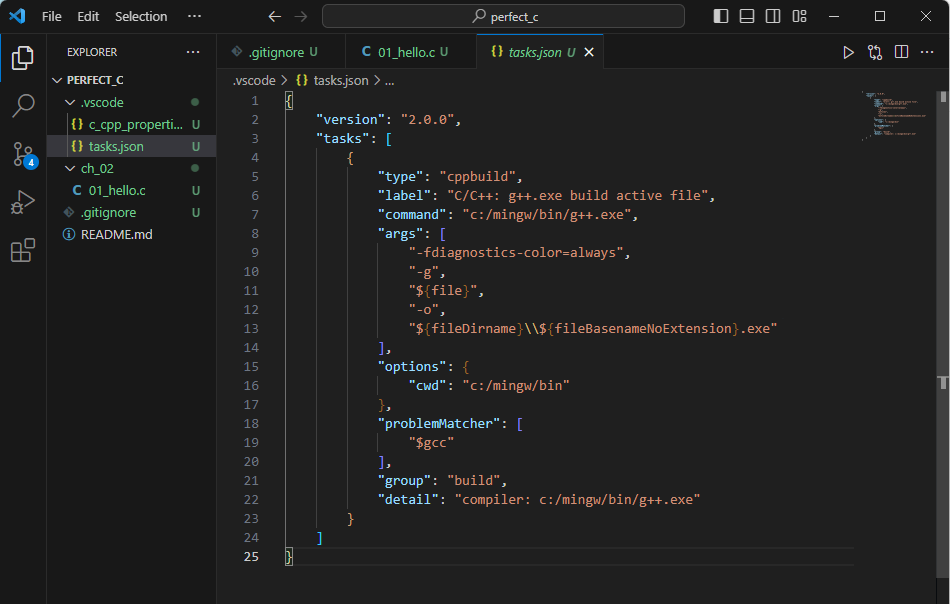Screen dimensions: 950x604
Task: Click line number 15 in the gutter
Action: [251, 367]
